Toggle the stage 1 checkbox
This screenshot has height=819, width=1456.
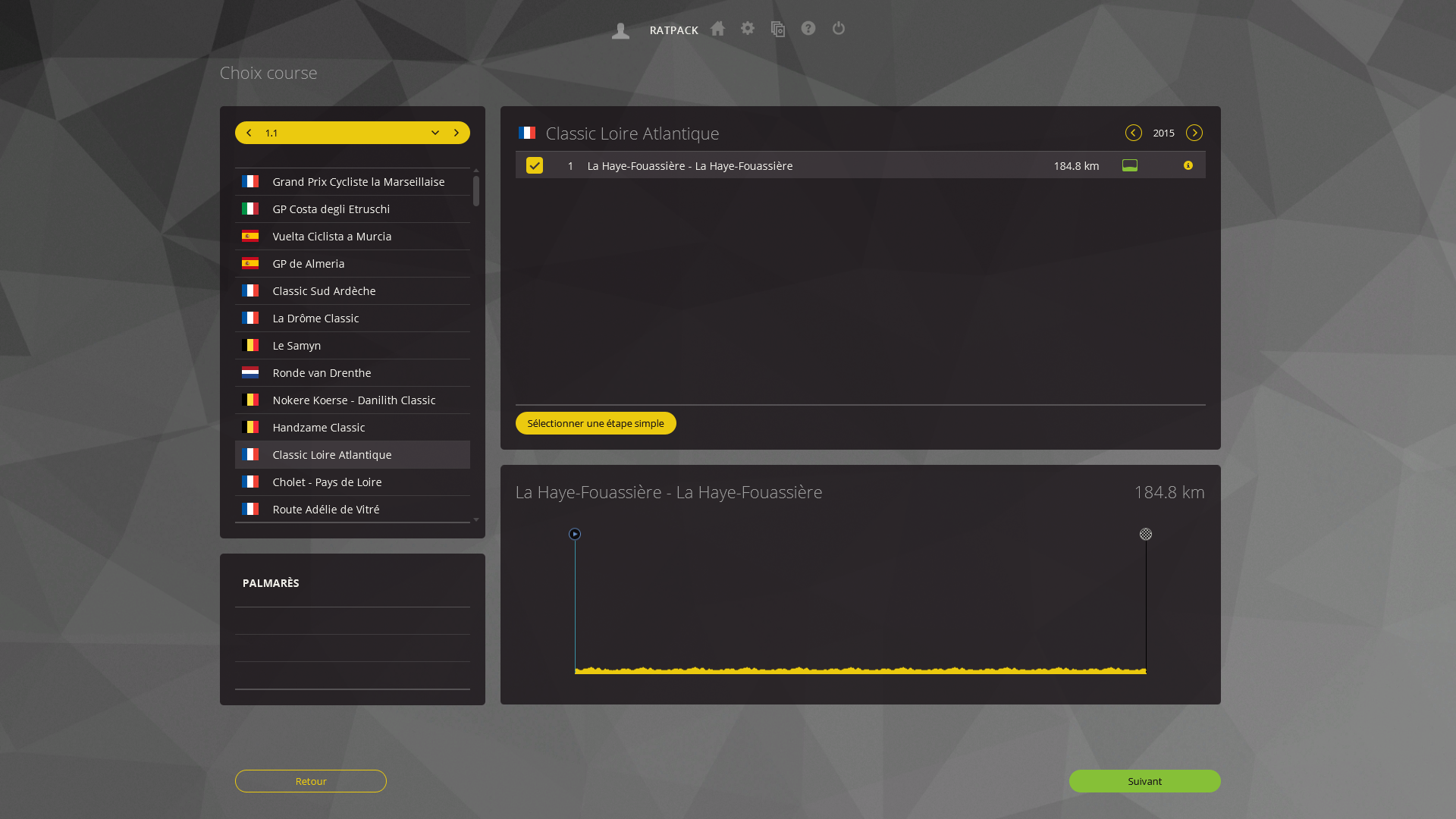[535, 165]
